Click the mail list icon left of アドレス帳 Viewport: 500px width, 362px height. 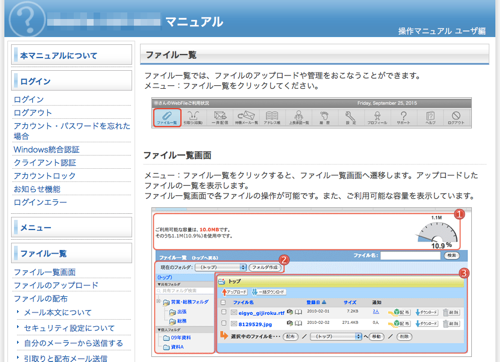tap(246, 117)
